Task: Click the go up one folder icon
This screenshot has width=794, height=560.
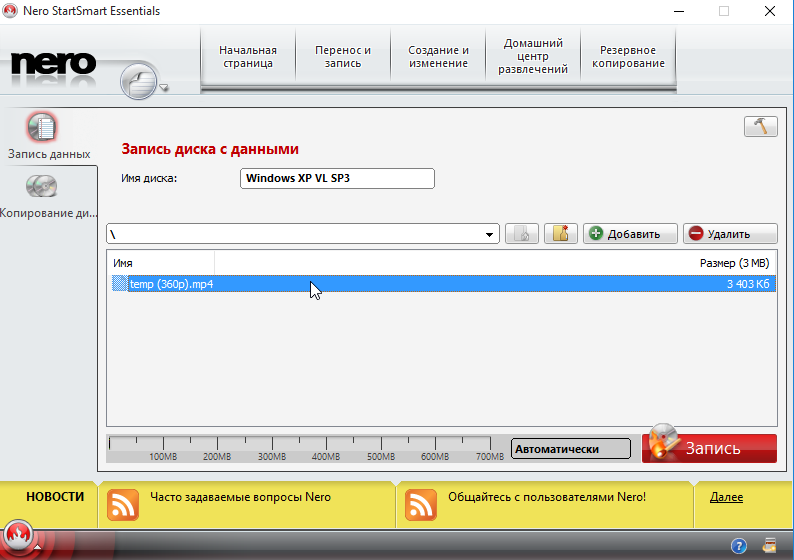Action: (522, 234)
